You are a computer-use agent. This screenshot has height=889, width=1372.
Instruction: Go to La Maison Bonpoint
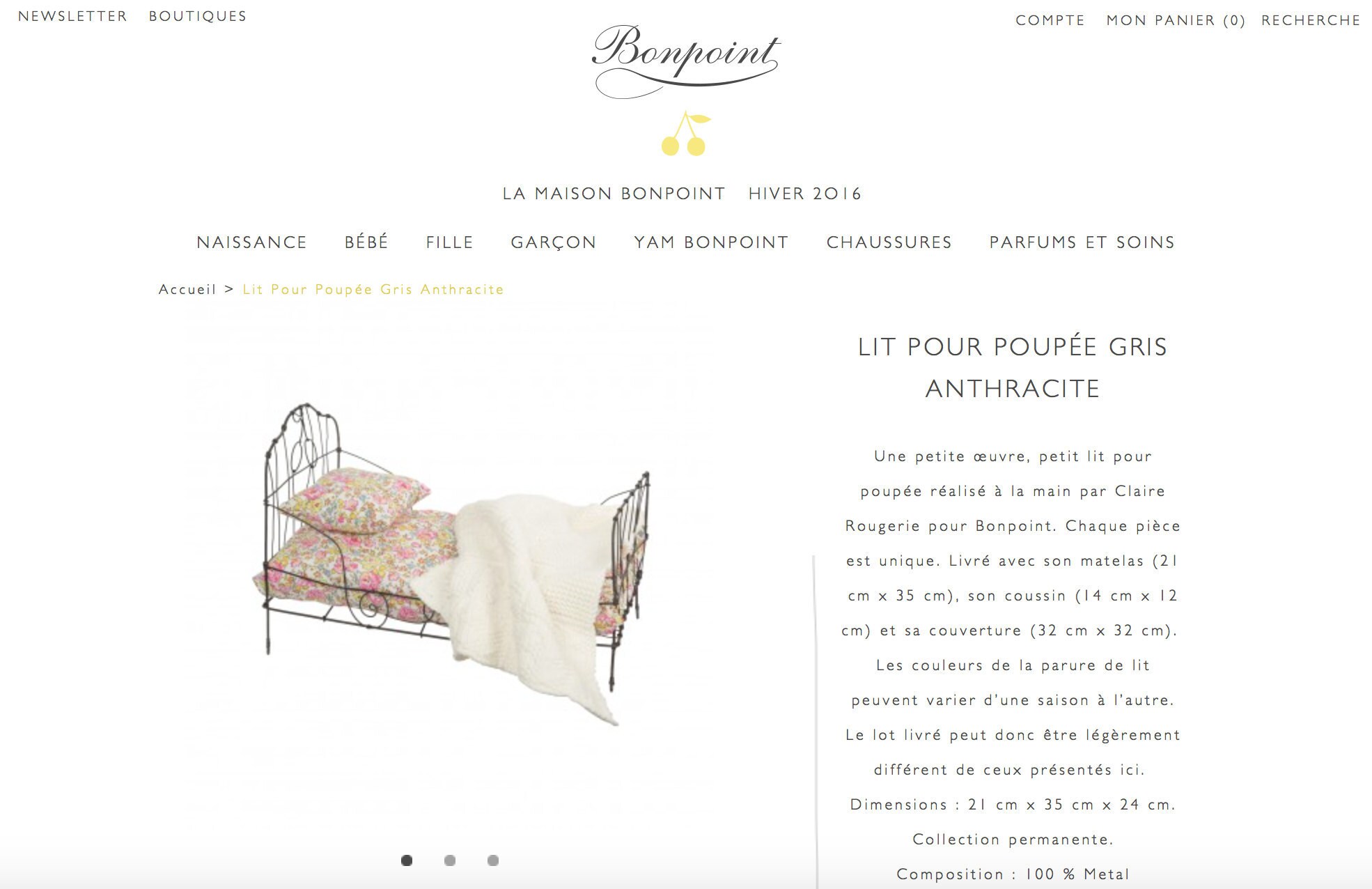(x=614, y=194)
